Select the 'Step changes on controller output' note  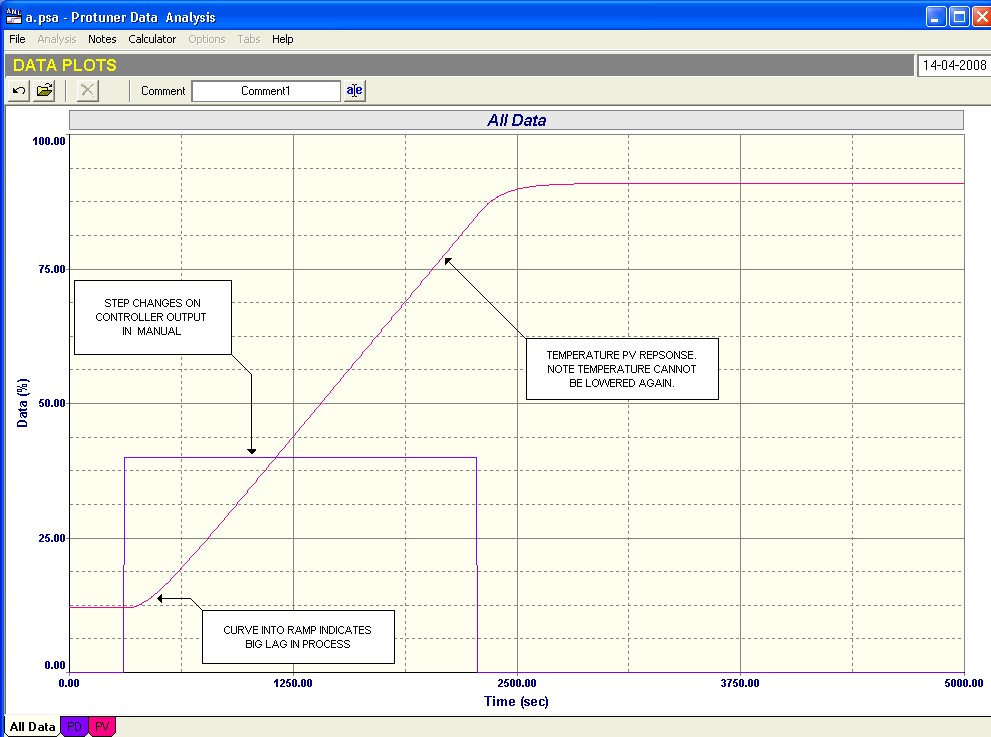pyautogui.click(x=152, y=317)
